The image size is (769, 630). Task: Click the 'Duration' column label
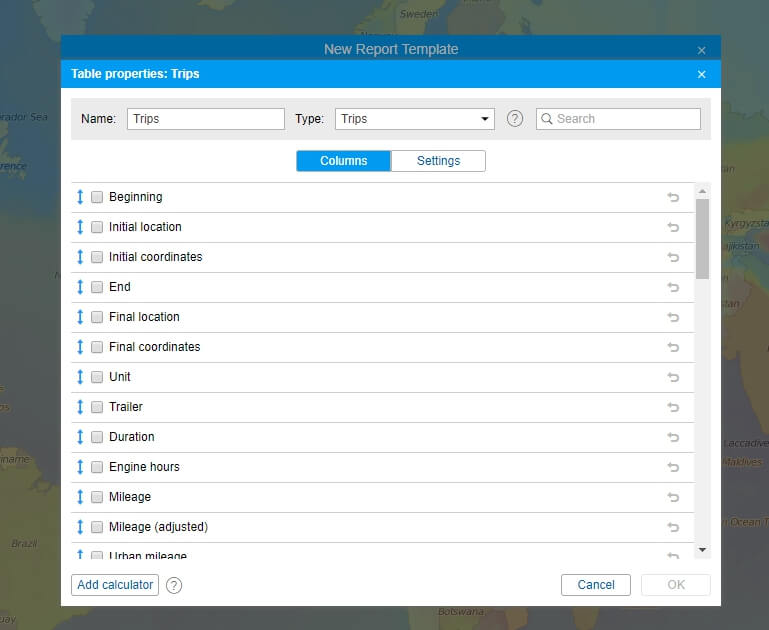point(131,436)
